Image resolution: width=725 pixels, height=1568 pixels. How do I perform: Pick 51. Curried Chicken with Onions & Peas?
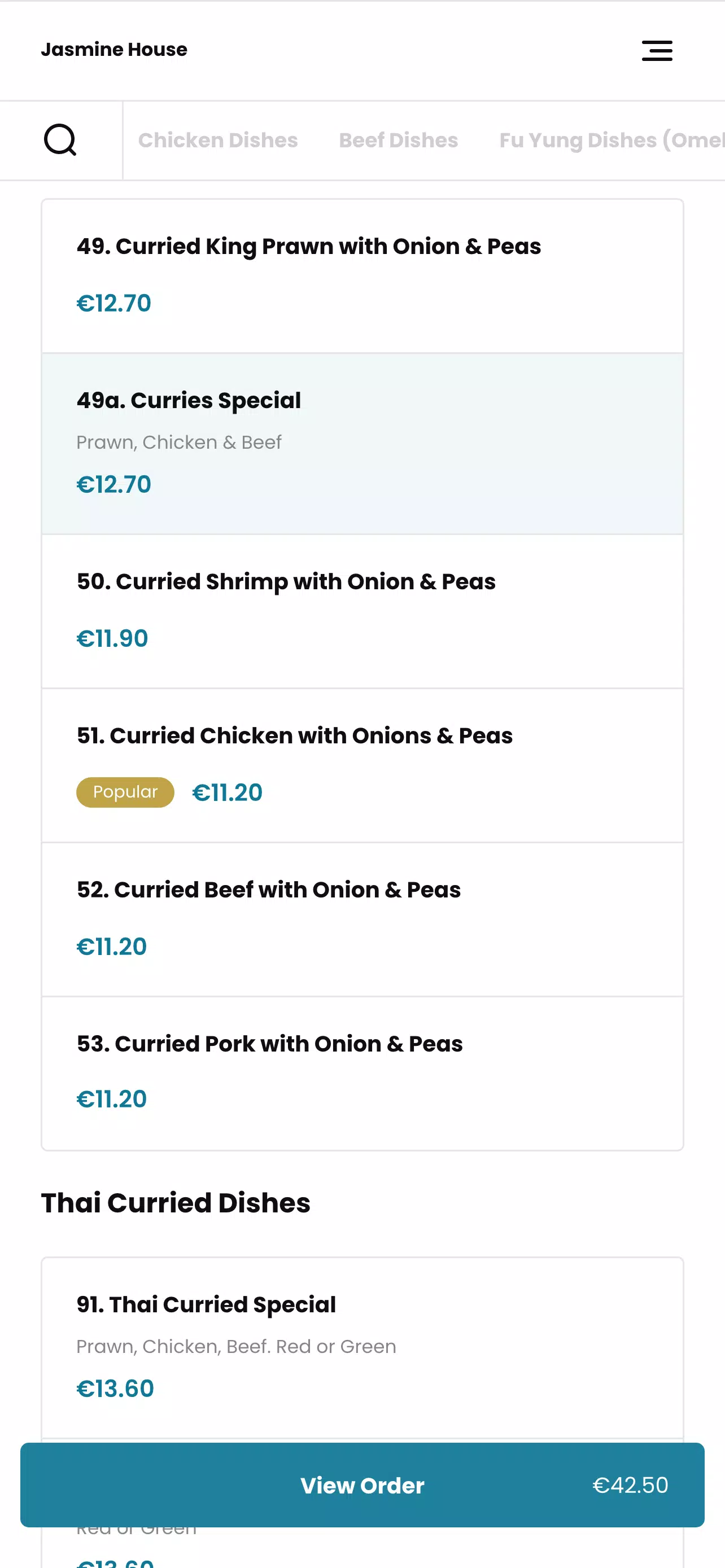[362, 765]
